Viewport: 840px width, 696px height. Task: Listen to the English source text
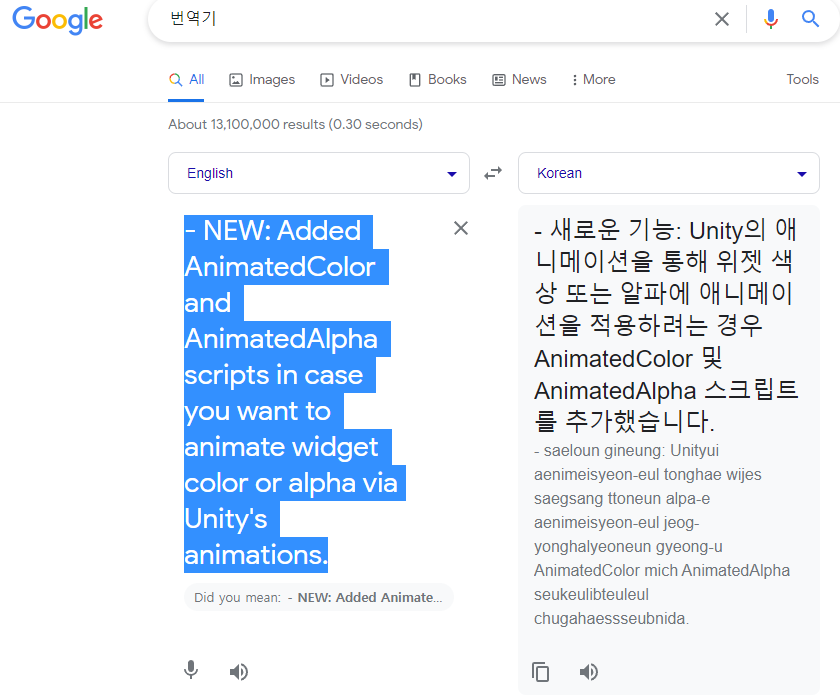(239, 671)
